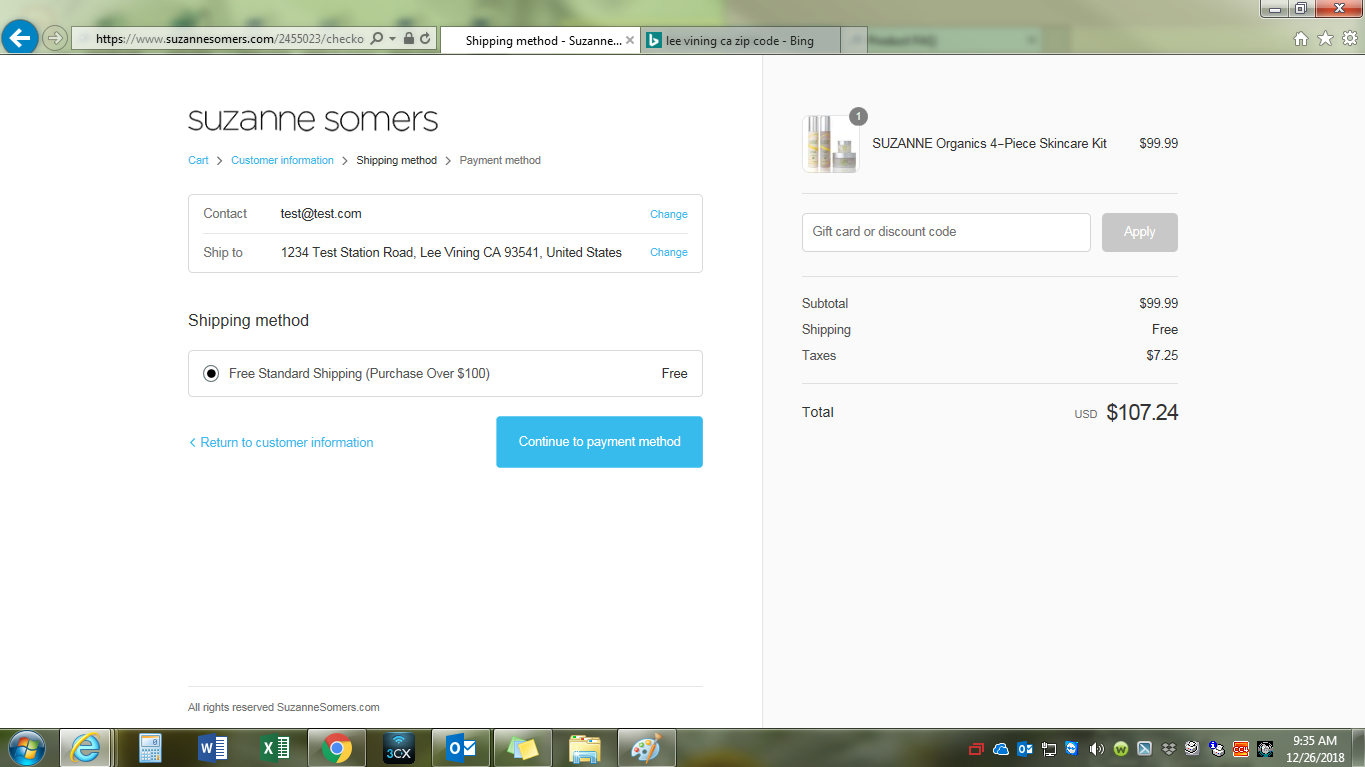1365x767 pixels.
Task: Open Outlook from the taskbar
Action: pos(461,748)
